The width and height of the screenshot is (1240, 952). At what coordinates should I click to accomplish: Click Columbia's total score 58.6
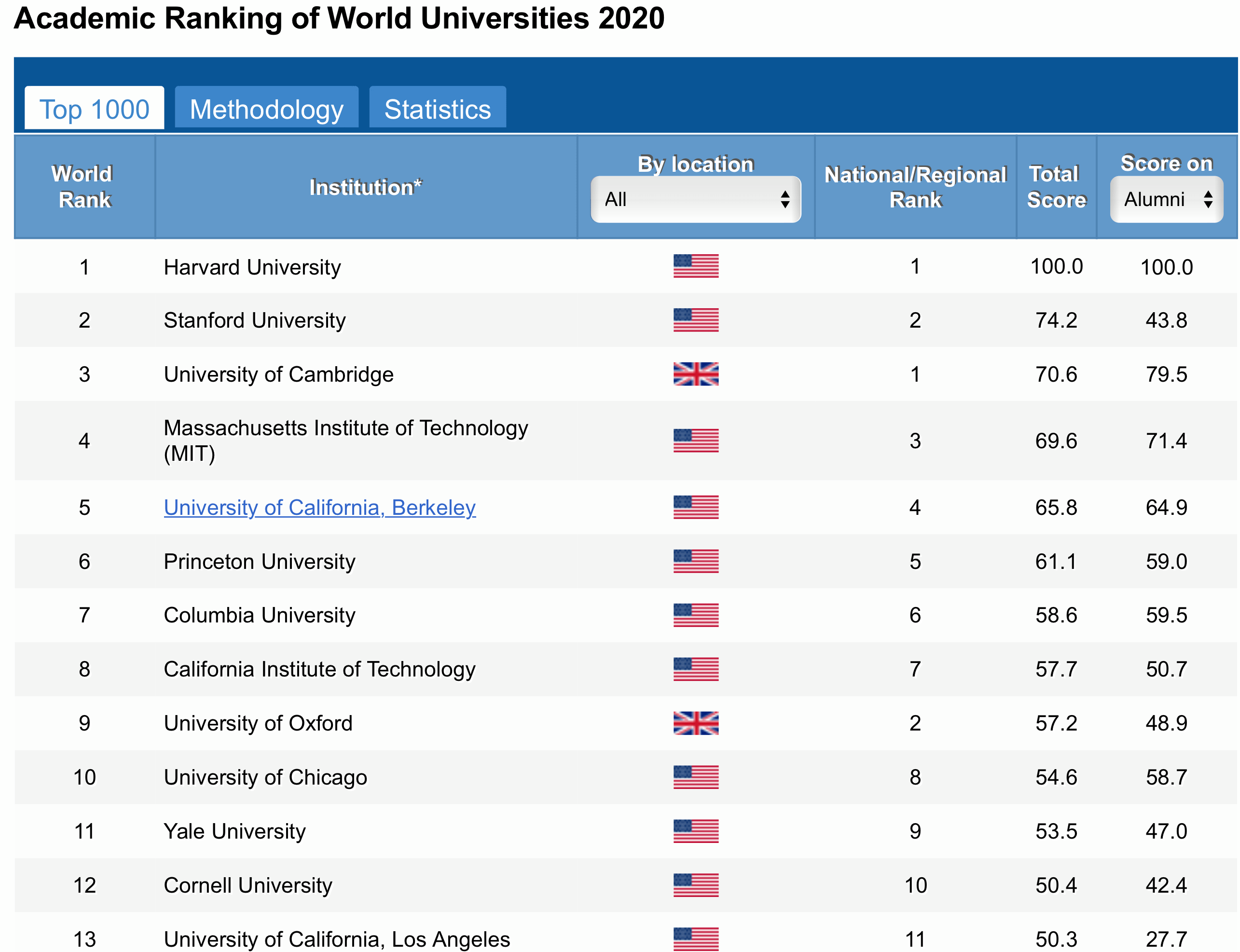(x=1056, y=615)
